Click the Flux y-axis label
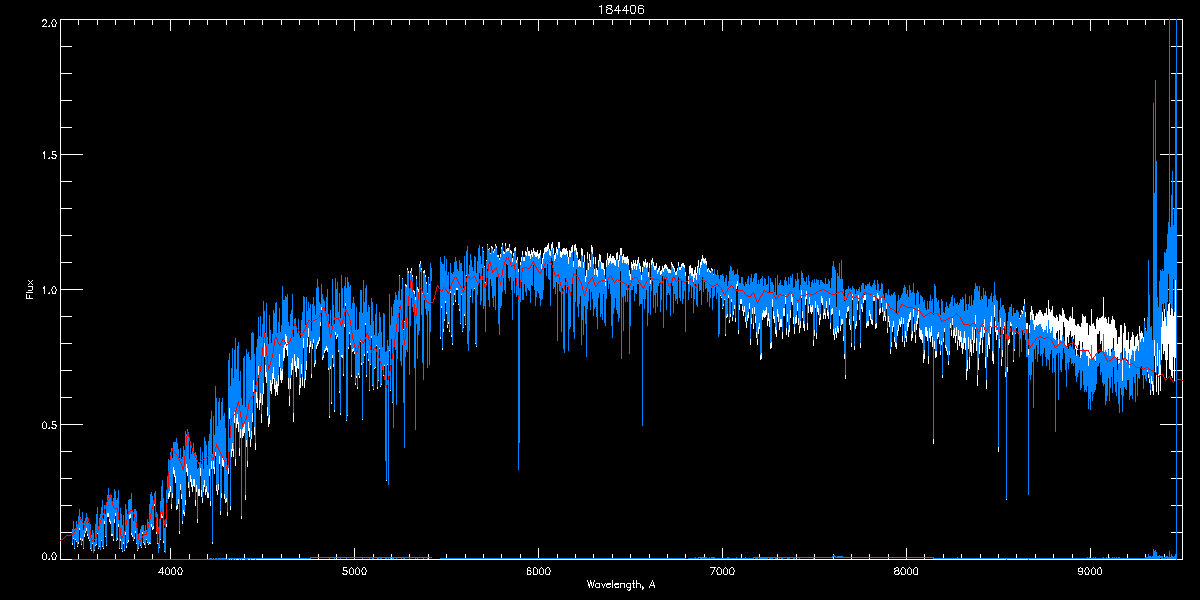Screen dimensions: 1200x600 [30, 290]
